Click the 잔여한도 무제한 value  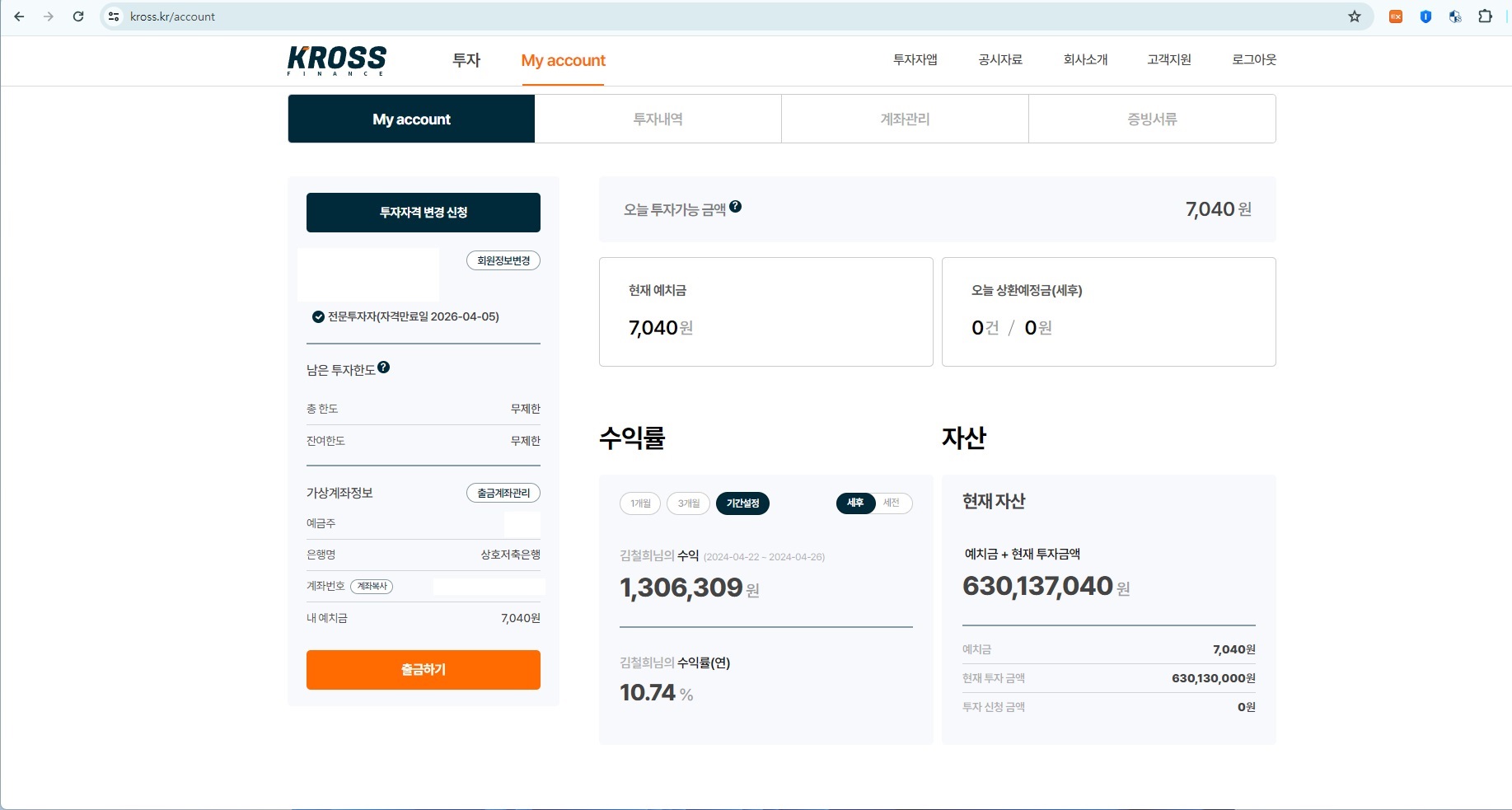point(526,441)
